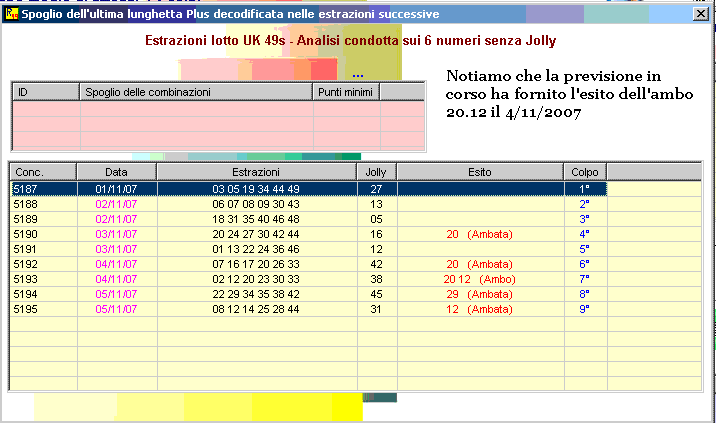The width and height of the screenshot is (716, 423).
Task: Click date 03/11/07 in row 5190
Action: pos(116,234)
